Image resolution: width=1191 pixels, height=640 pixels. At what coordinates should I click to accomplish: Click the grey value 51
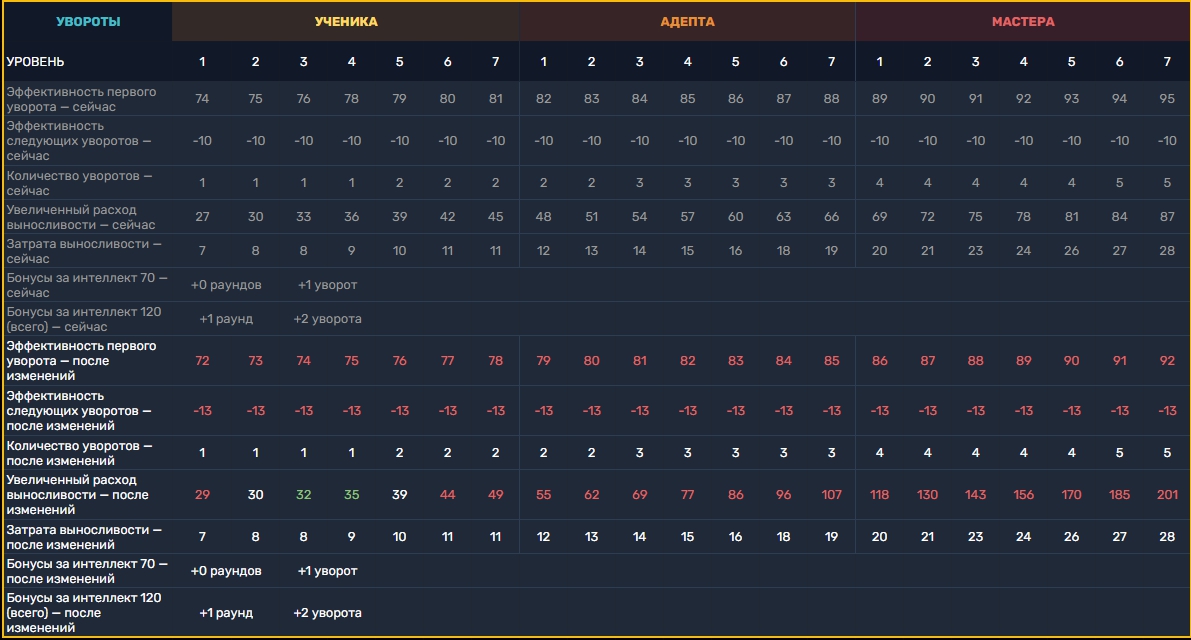591,217
